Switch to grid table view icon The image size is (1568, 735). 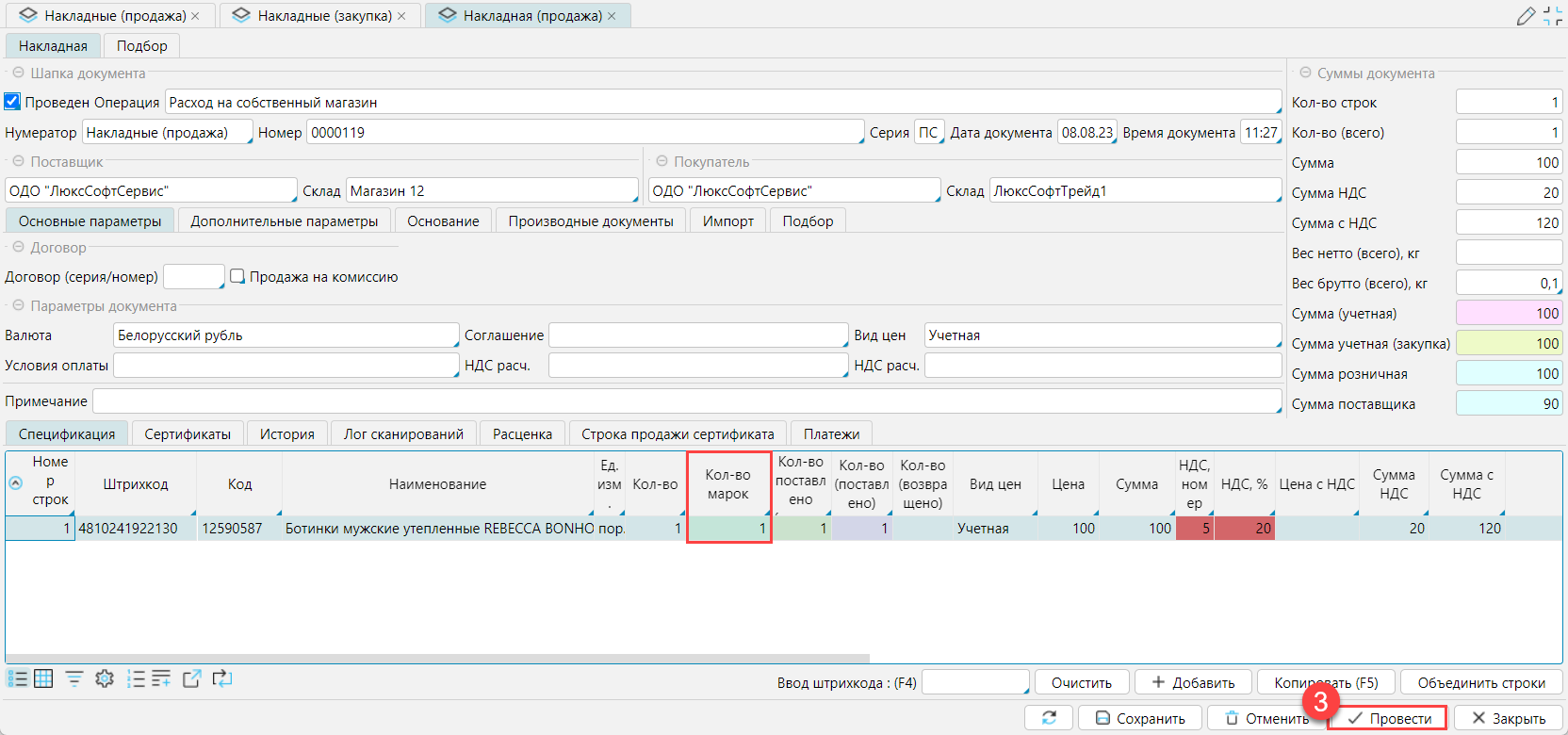click(43, 678)
